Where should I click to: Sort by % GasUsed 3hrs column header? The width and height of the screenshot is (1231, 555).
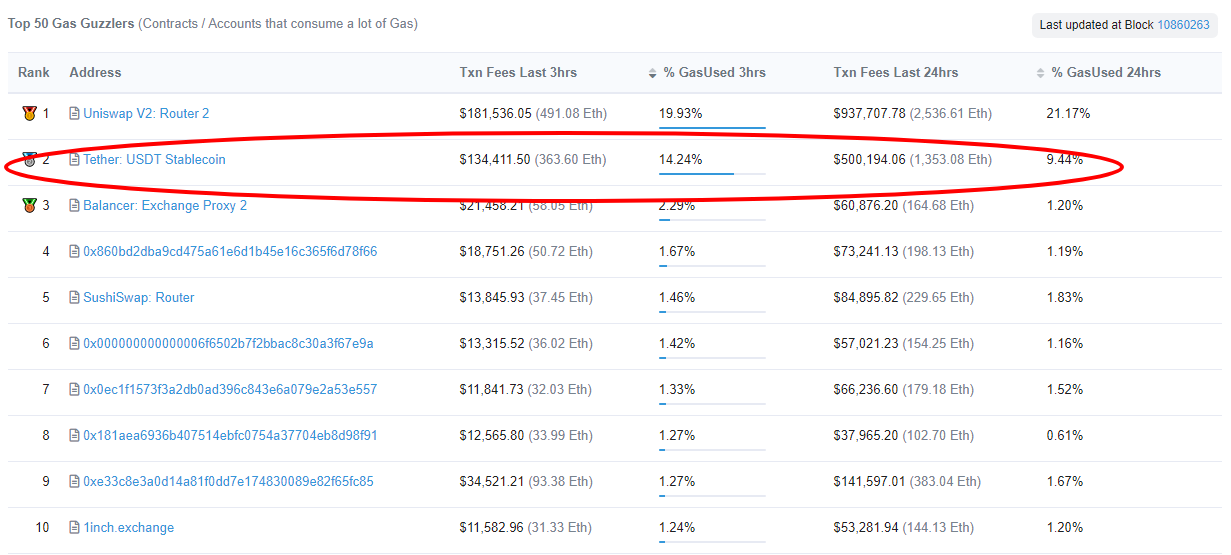point(714,73)
